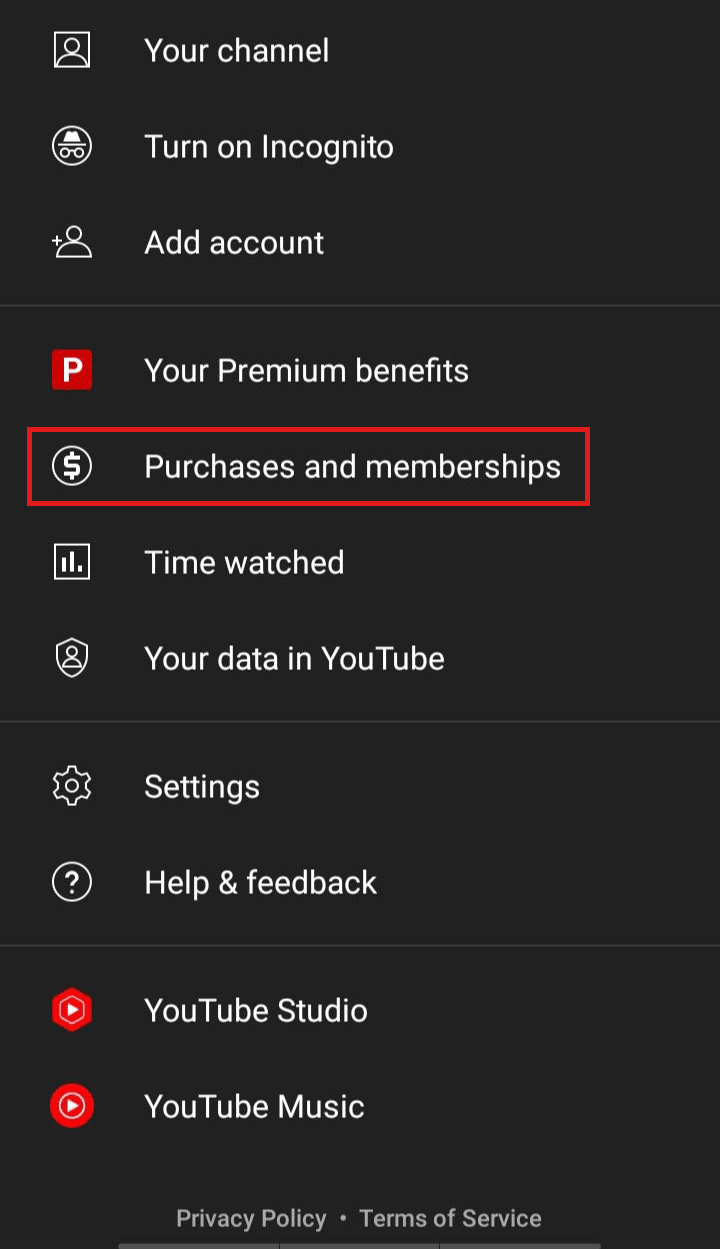Viewport: 720px width, 1249px height.
Task: Tap the Add account person-plus icon
Action: pos(72,242)
